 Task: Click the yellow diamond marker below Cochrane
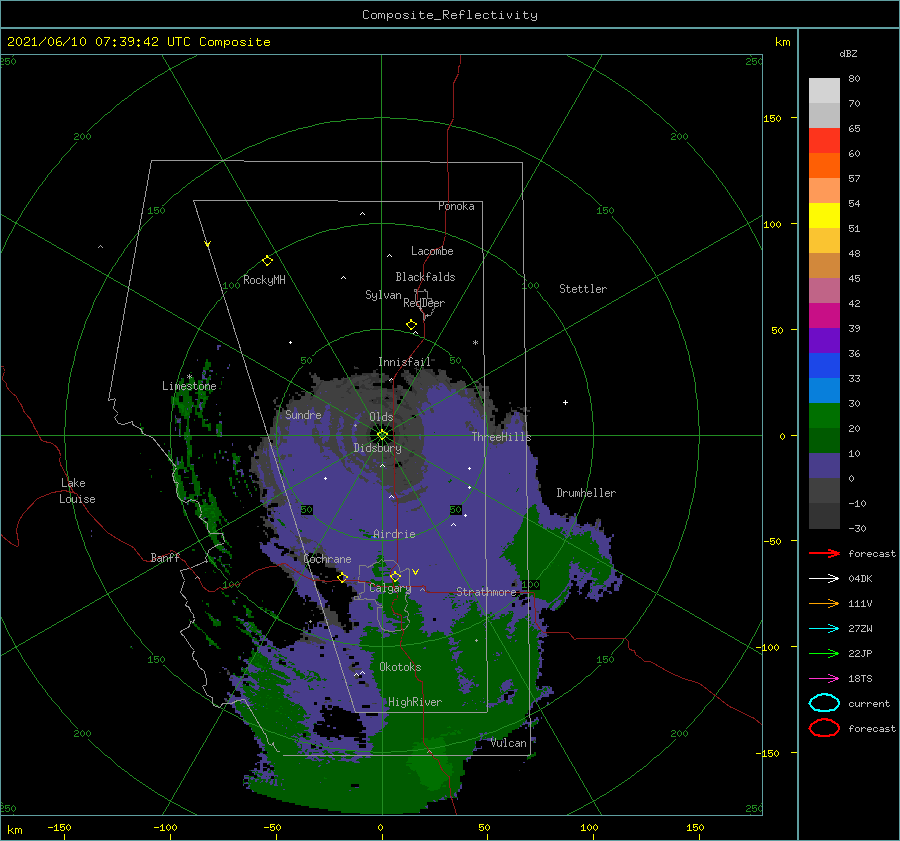(342, 578)
